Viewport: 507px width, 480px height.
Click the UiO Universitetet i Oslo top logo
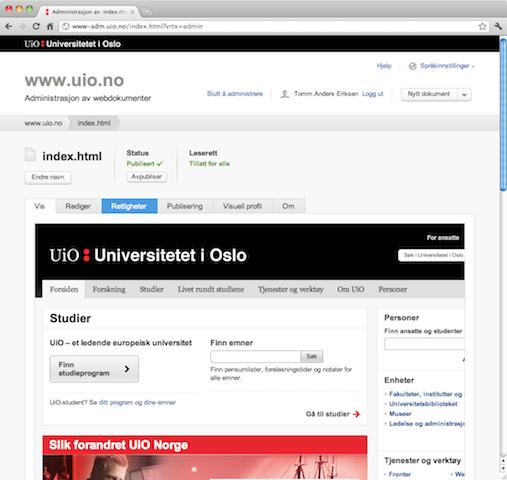(72, 44)
